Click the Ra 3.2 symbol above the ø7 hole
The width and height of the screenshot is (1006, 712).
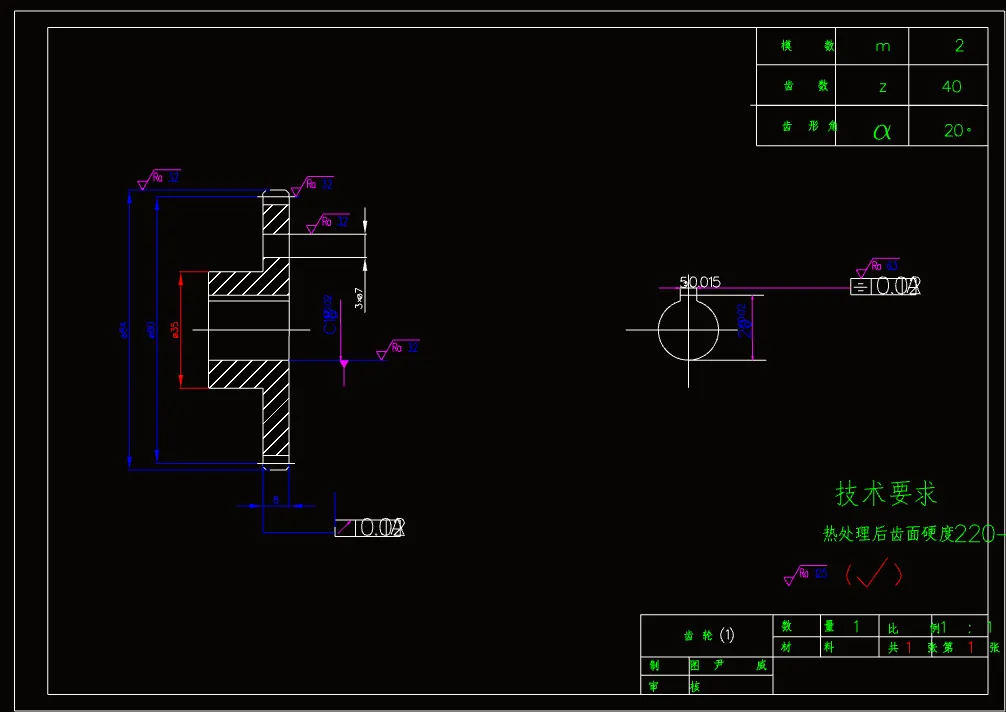328,223
